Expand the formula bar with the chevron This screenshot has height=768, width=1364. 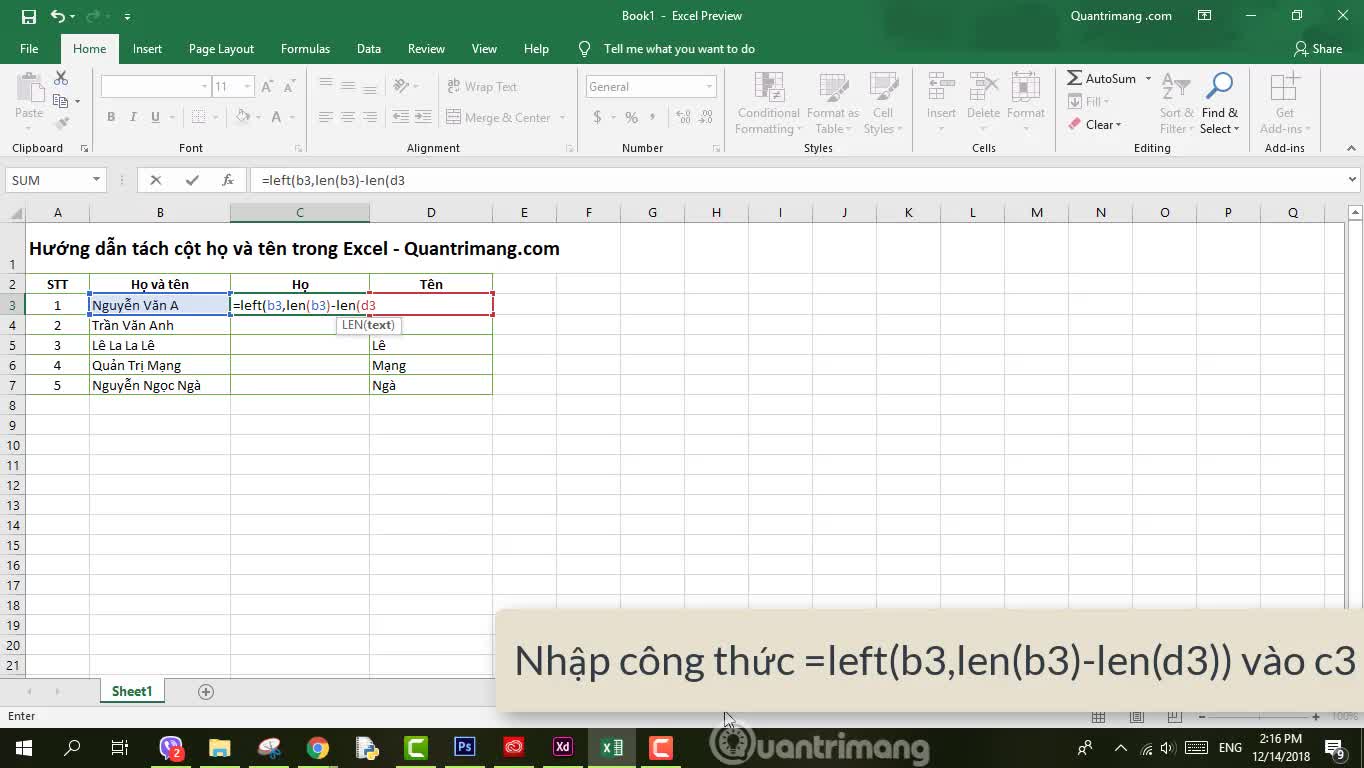pos(1352,180)
